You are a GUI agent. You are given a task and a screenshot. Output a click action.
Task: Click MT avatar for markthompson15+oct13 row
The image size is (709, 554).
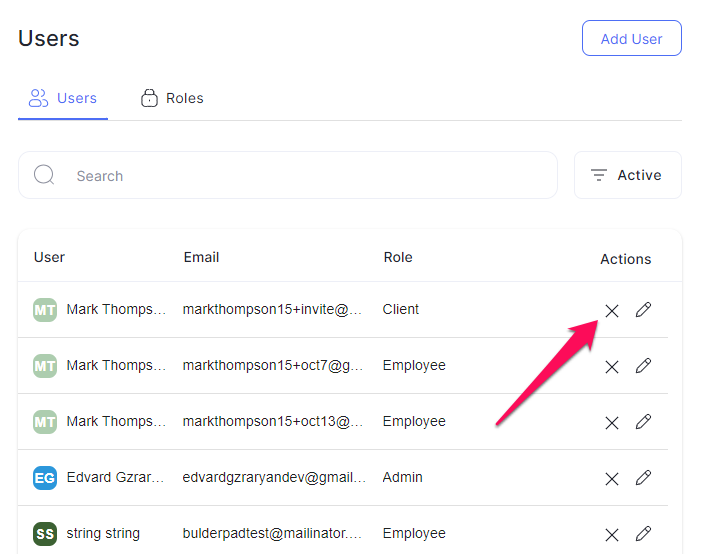(x=45, y=422)
